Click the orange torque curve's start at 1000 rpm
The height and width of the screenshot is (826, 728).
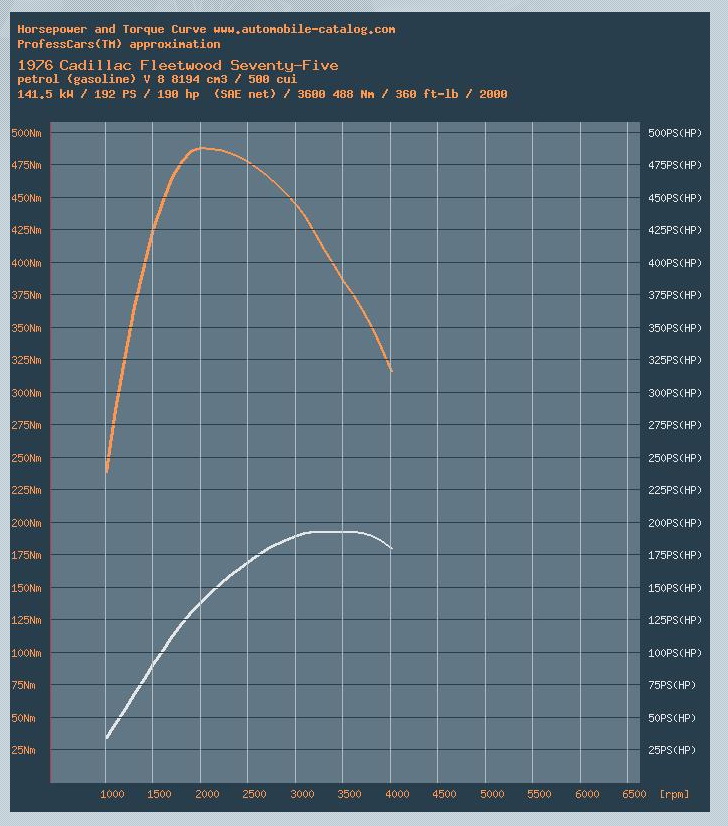click(x=107, y=470)
